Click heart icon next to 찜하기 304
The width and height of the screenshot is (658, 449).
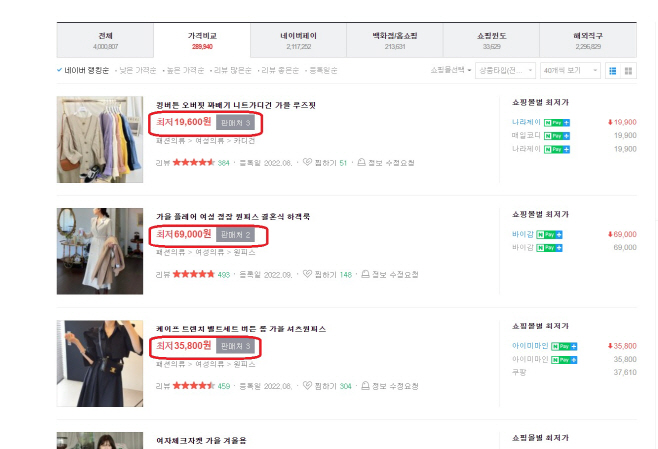tap(307, 385)
